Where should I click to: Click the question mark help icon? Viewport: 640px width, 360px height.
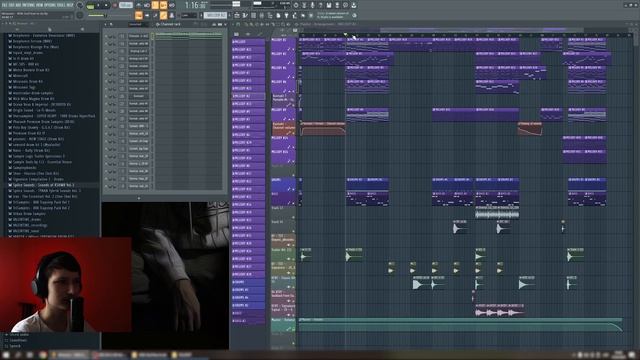point(321,5)
